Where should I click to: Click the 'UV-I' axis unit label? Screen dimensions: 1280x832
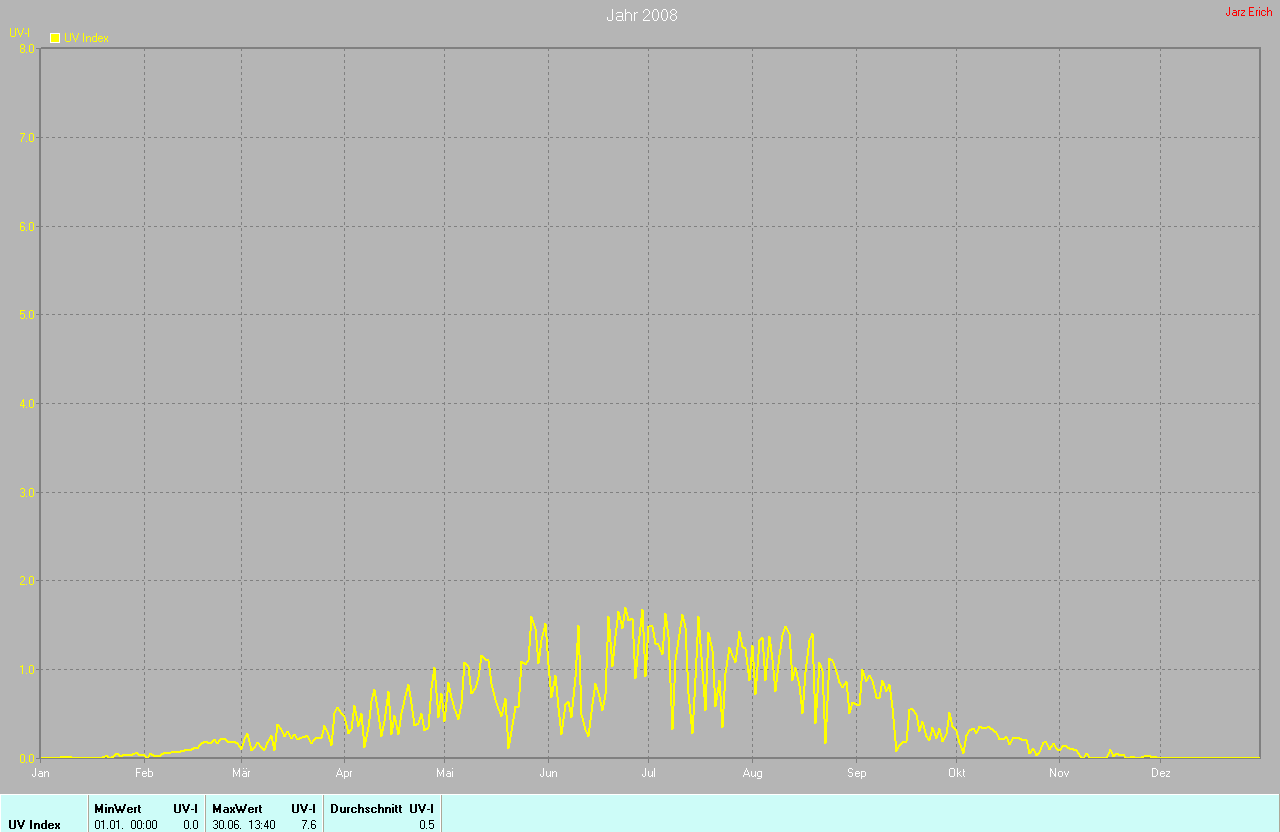click(x=19, y=33)
